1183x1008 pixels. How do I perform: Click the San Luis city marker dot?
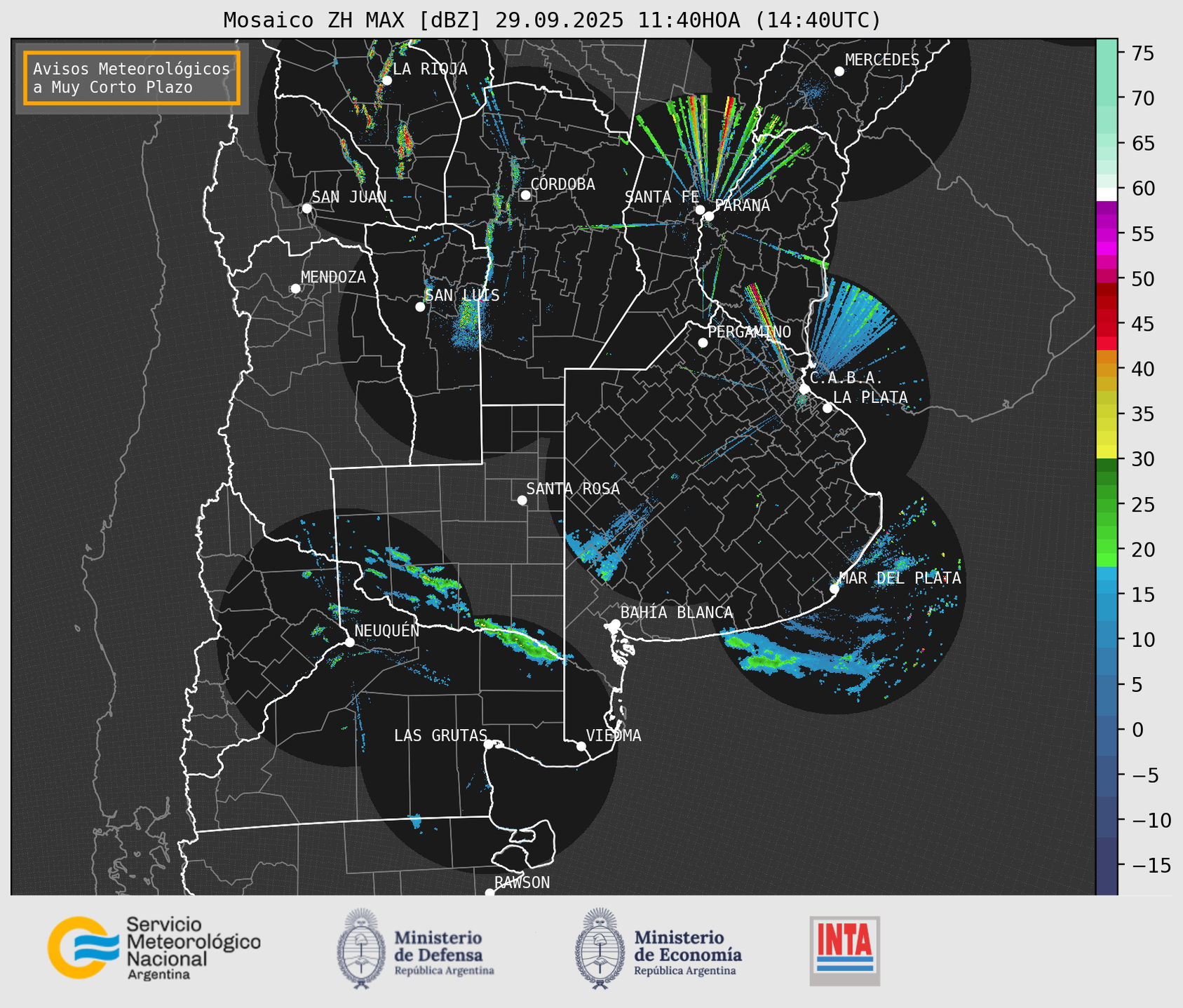pos(420,307)
